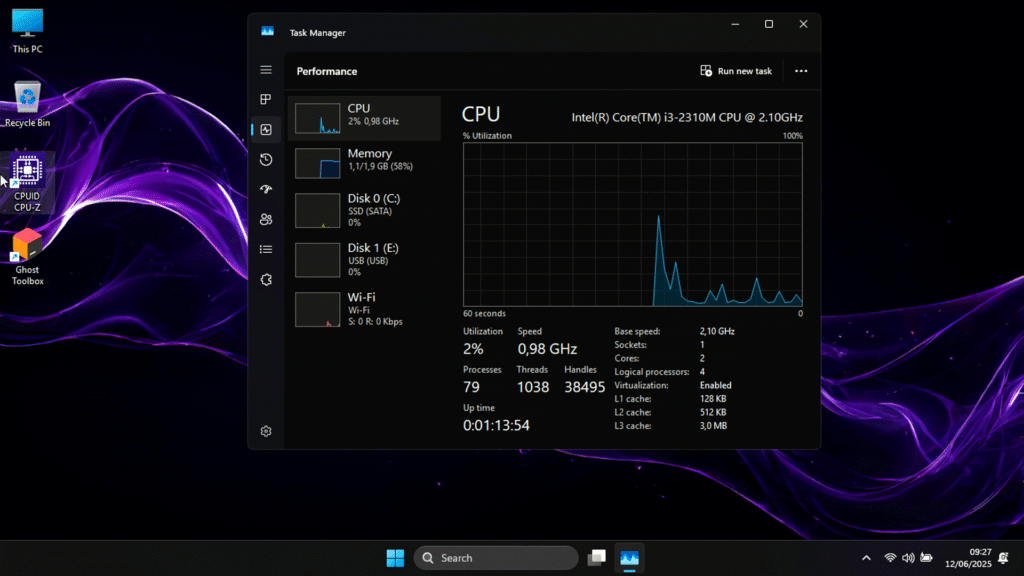
Task: Click the Base speed 2,10 GHz value
Action: (x=717, y=331)
